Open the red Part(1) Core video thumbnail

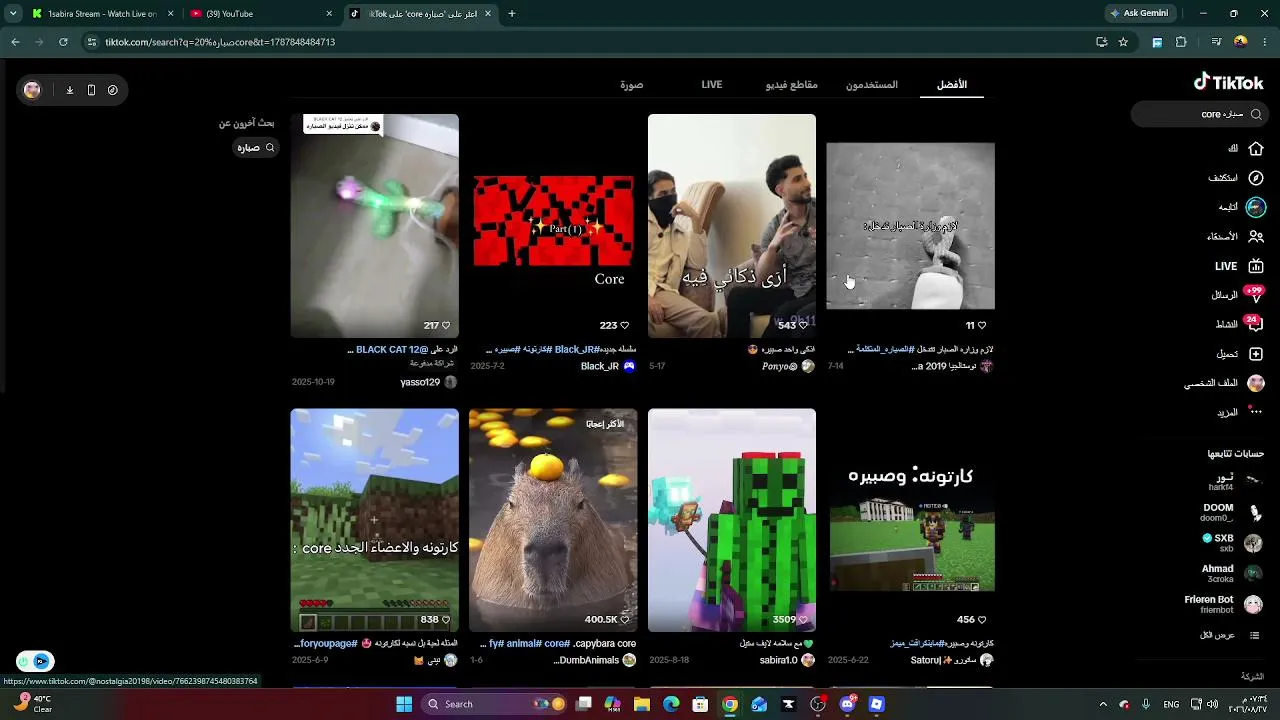[553, 226]
